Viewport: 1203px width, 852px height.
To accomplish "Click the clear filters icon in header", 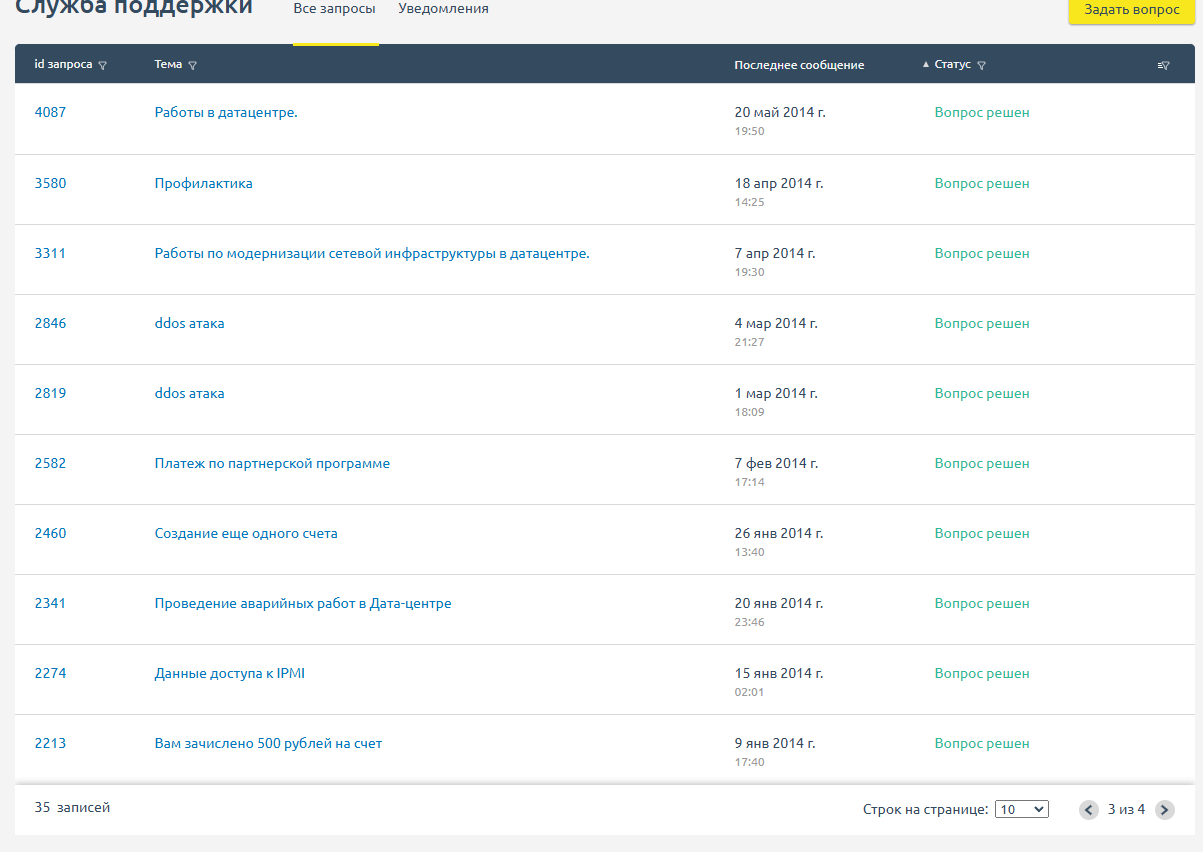I will 1163,65.
